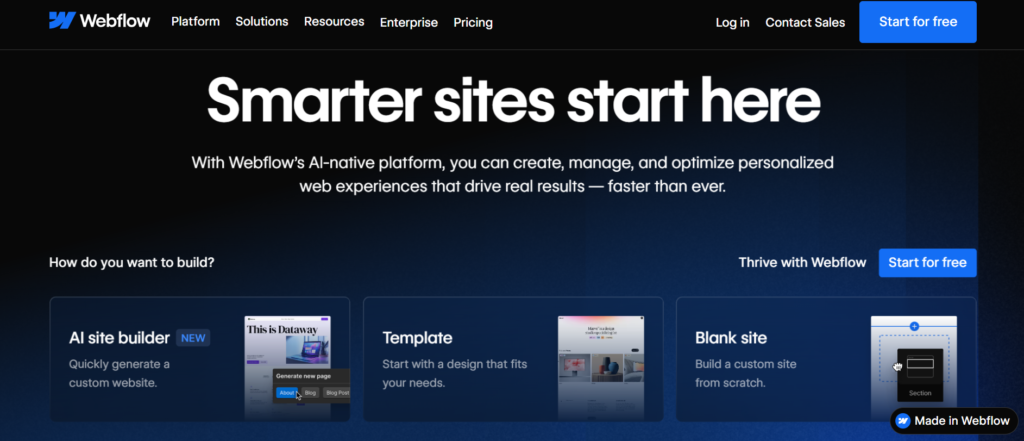Click the About chip in Generate new page

[x=287, y=393]
